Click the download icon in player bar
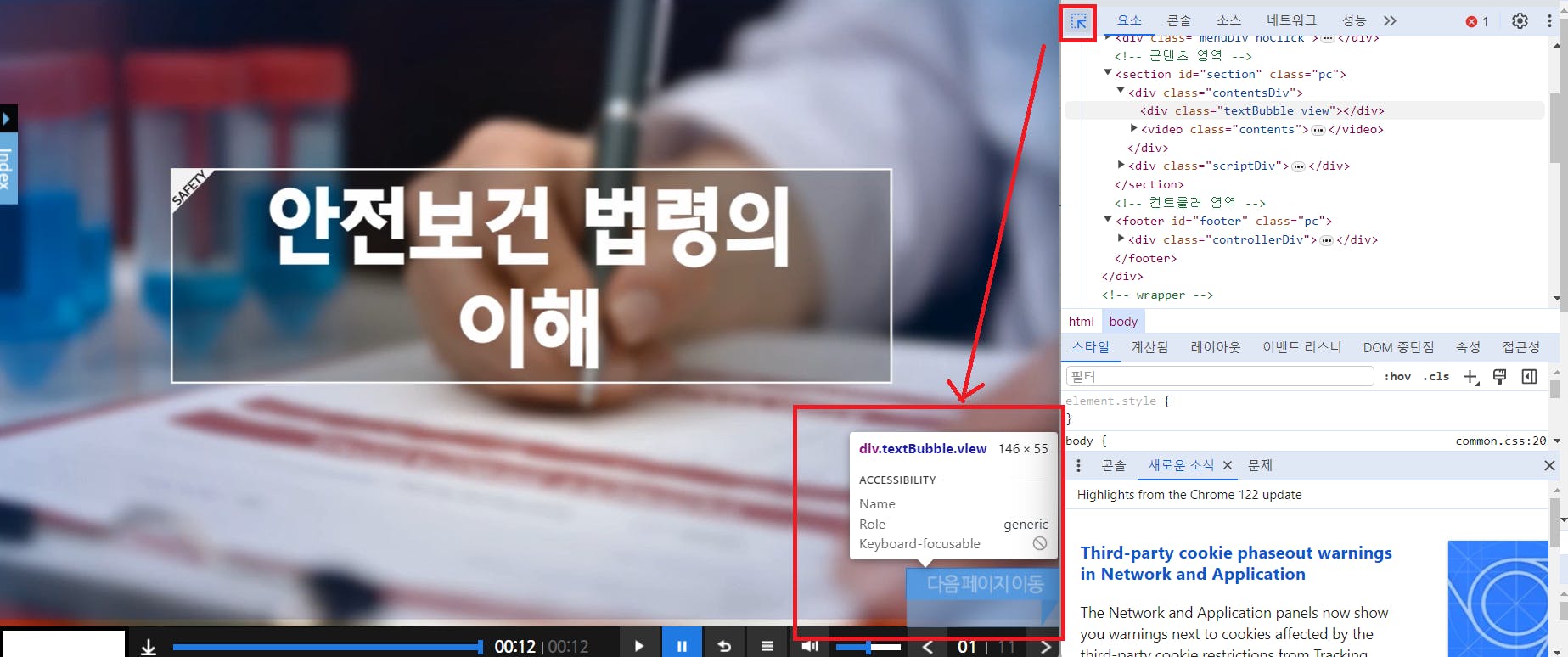 (148, 647)
